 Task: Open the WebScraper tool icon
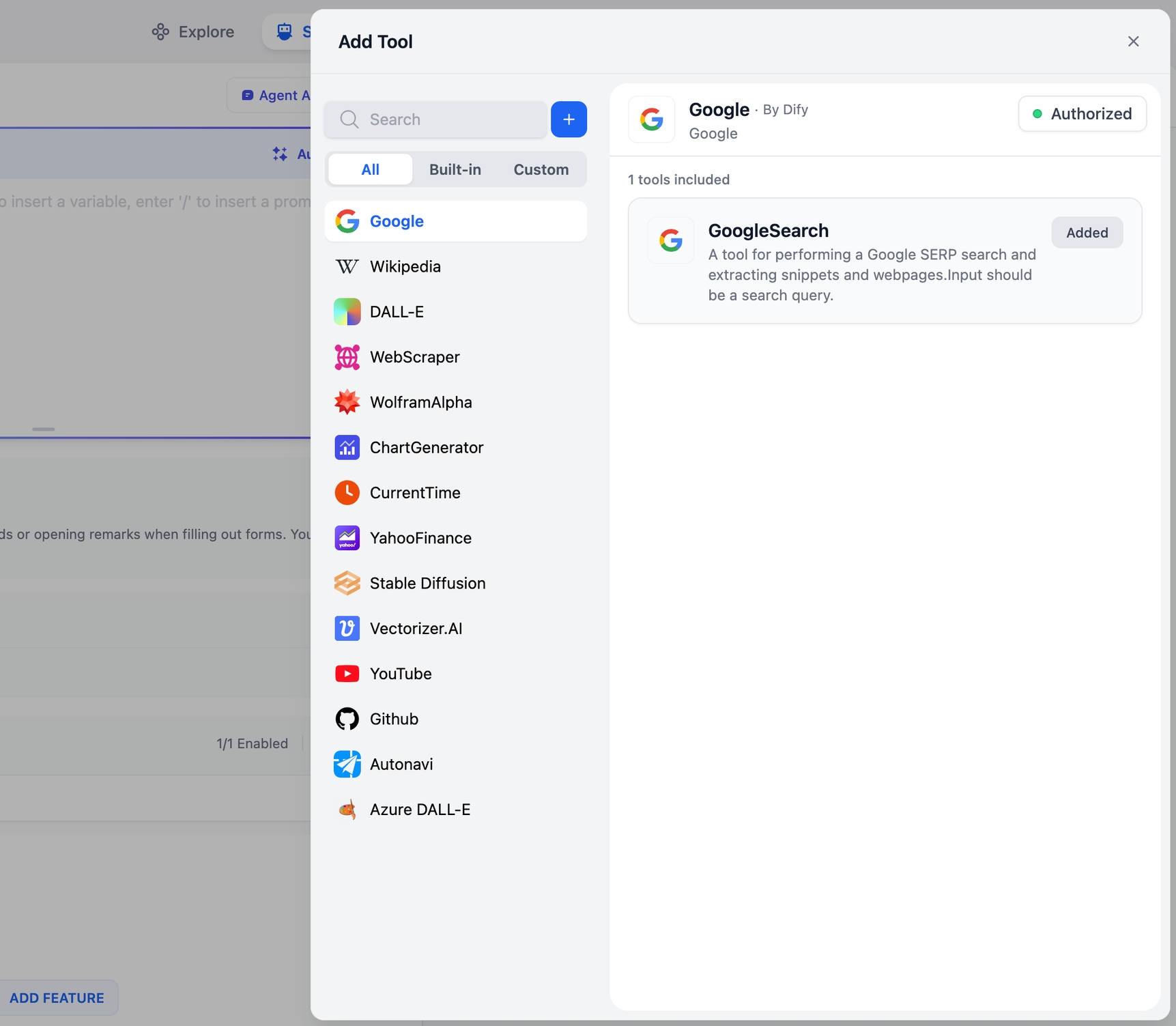pyautogui.click(x=347, y=357)
